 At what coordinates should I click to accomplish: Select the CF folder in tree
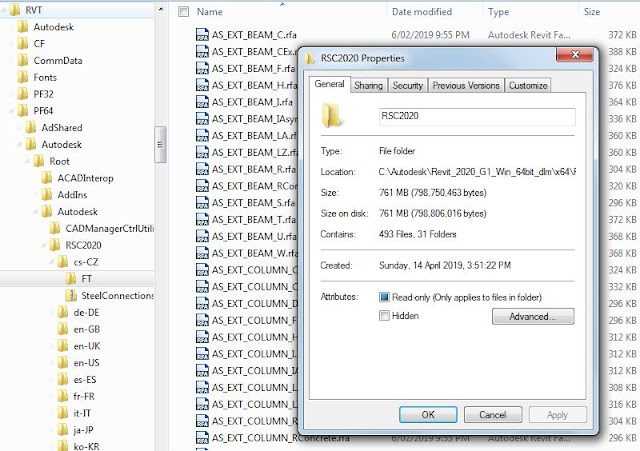tap(39, 44)
